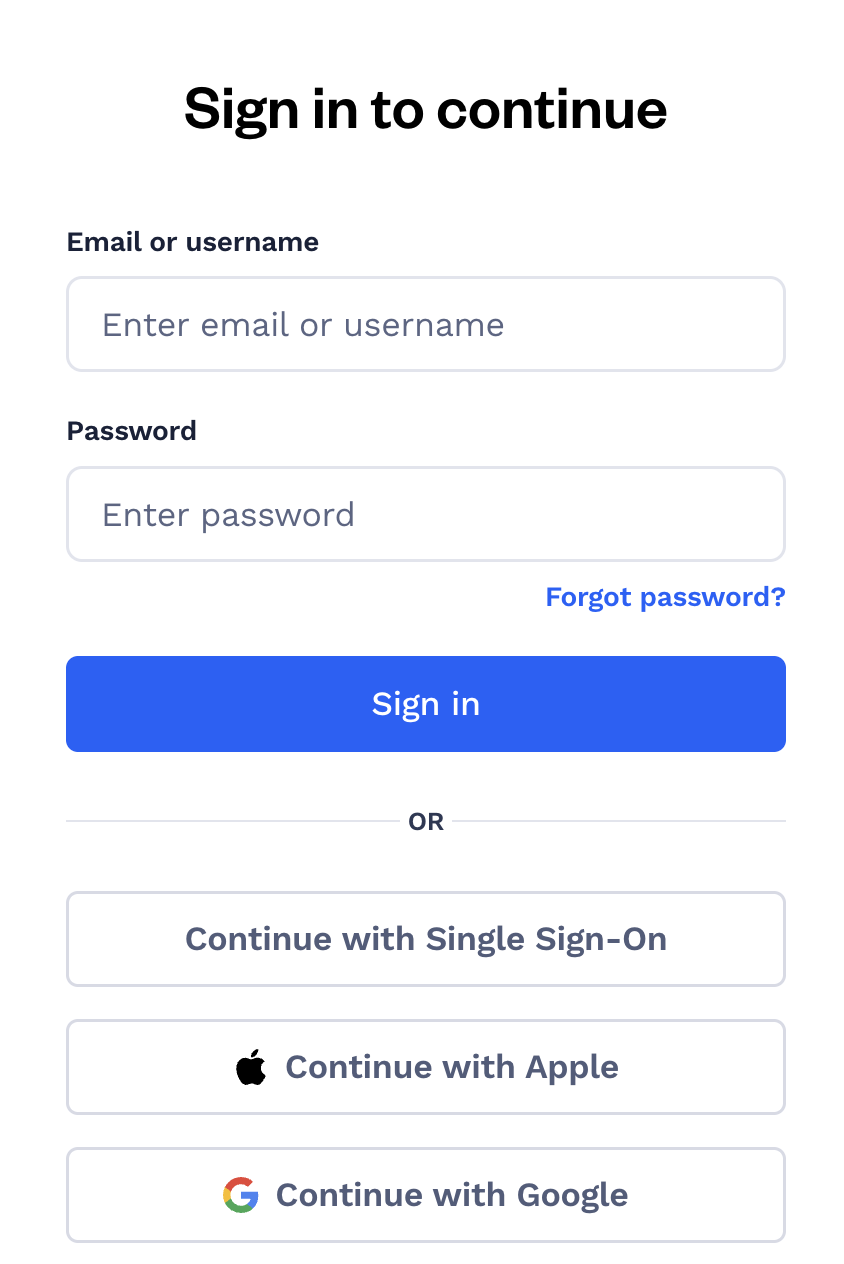The height and width of the screenshot is (1264, 844).
Task: Choose Continue with Single Sign-On
Action: point(426,939)
